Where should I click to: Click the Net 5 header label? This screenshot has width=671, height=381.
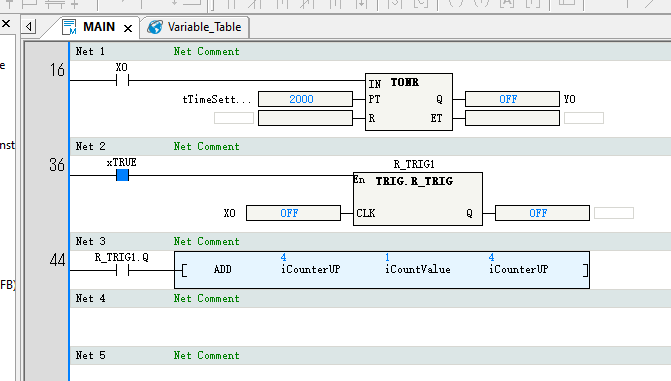[x=90, y=355]
